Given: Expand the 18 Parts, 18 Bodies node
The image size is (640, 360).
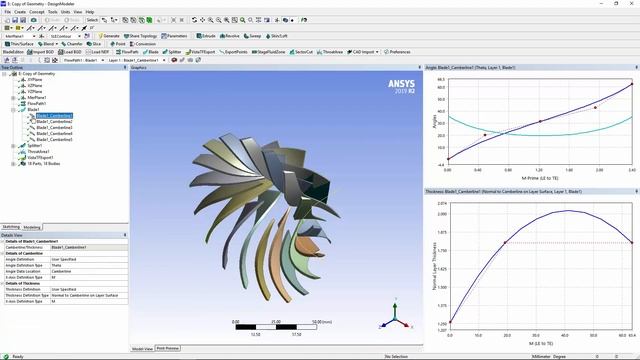Looking at the screenshot, I should (13, 164).
